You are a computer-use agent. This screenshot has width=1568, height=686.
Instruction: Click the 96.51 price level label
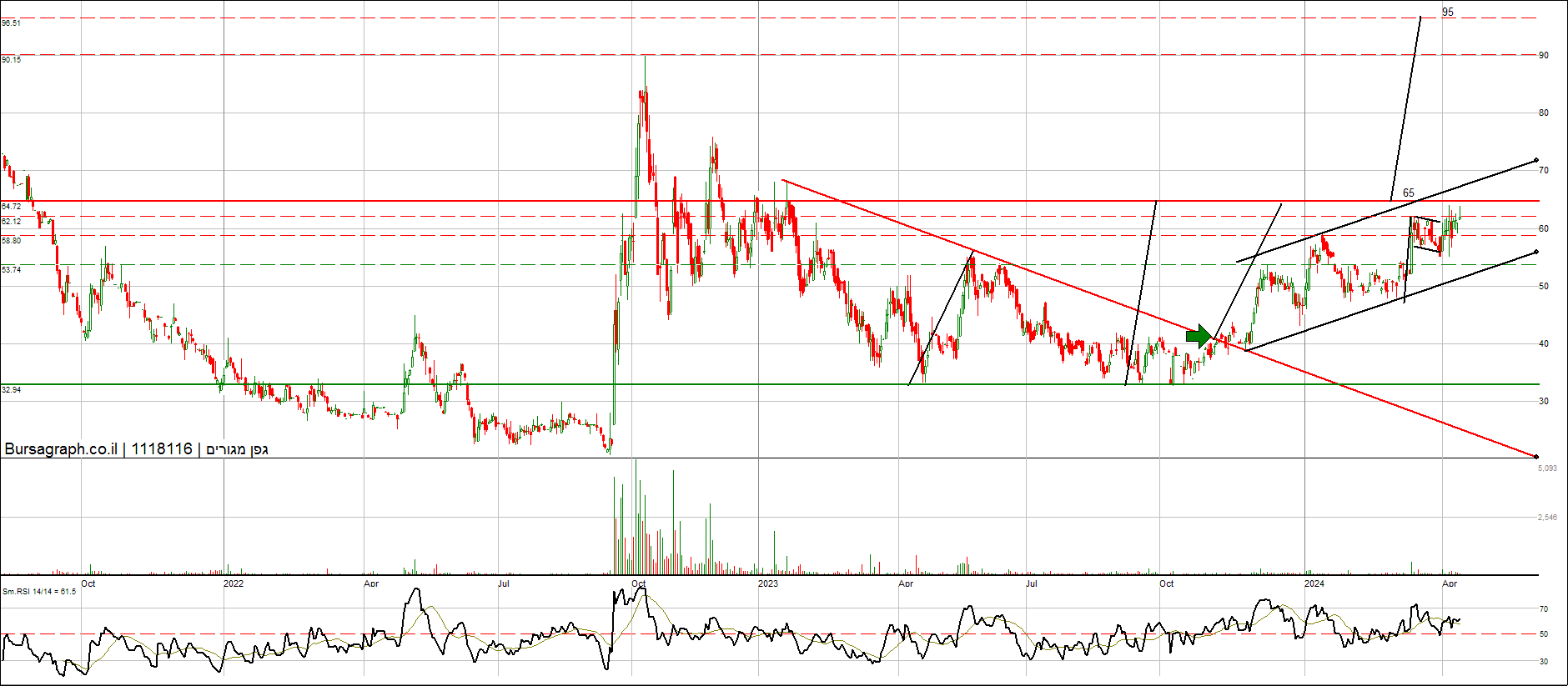[x=11, y=23]
